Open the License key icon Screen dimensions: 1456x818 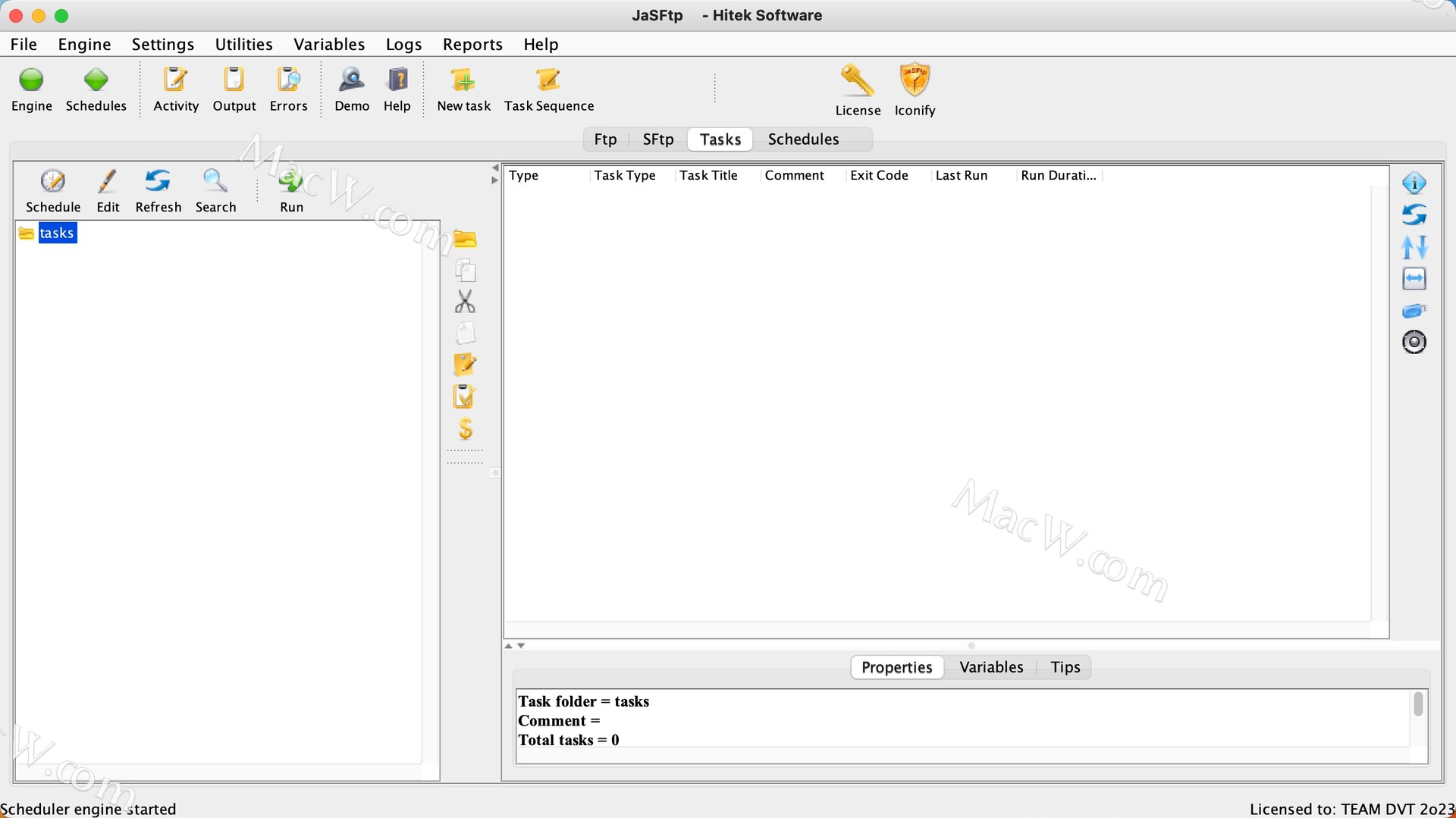pyautogui.click(x=858, y=80)
